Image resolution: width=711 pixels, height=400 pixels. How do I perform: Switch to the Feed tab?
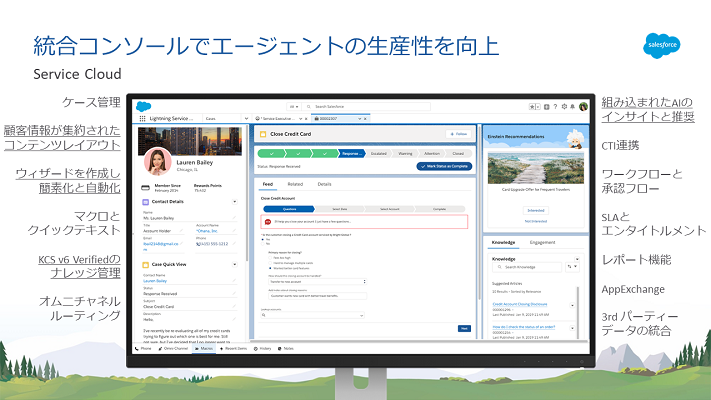[268, 184]
